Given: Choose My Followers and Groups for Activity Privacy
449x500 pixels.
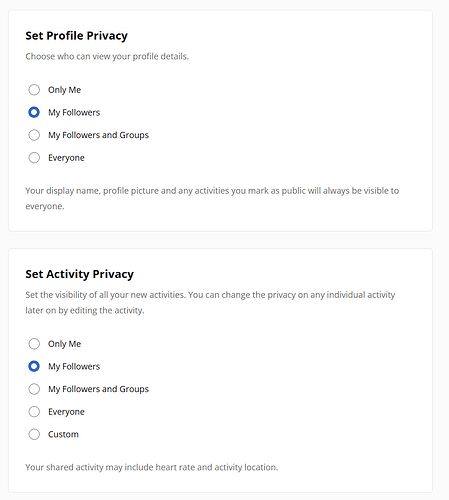Looking at the screenshot, I should click(x=34, y=389).
